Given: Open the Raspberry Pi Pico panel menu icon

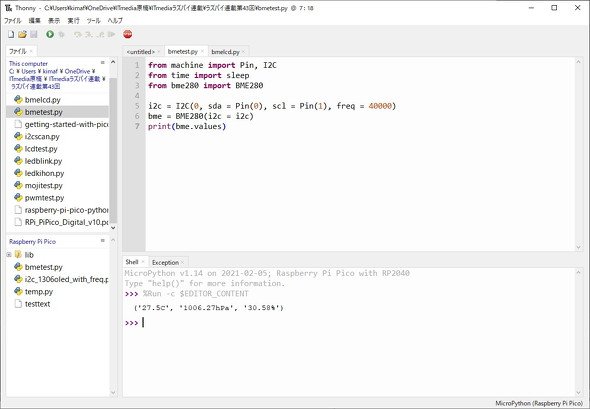Looking at the screenshot, I should (x=103, y=240).
